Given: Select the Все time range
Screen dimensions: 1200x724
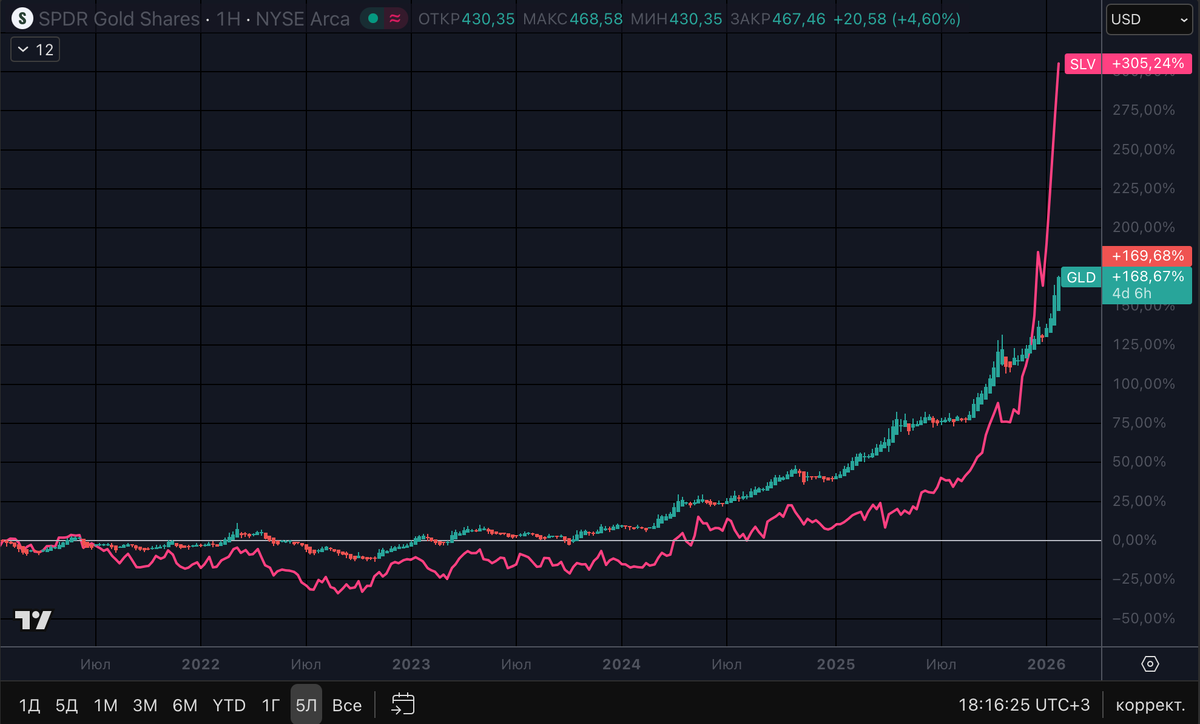Looking at the screenshot, I should pos(347,705).
